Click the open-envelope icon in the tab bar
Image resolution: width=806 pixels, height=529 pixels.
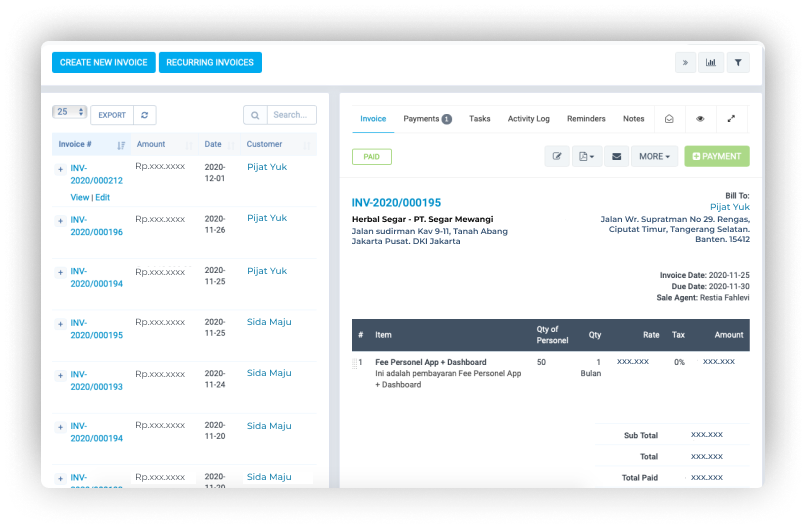pos(669,119)
